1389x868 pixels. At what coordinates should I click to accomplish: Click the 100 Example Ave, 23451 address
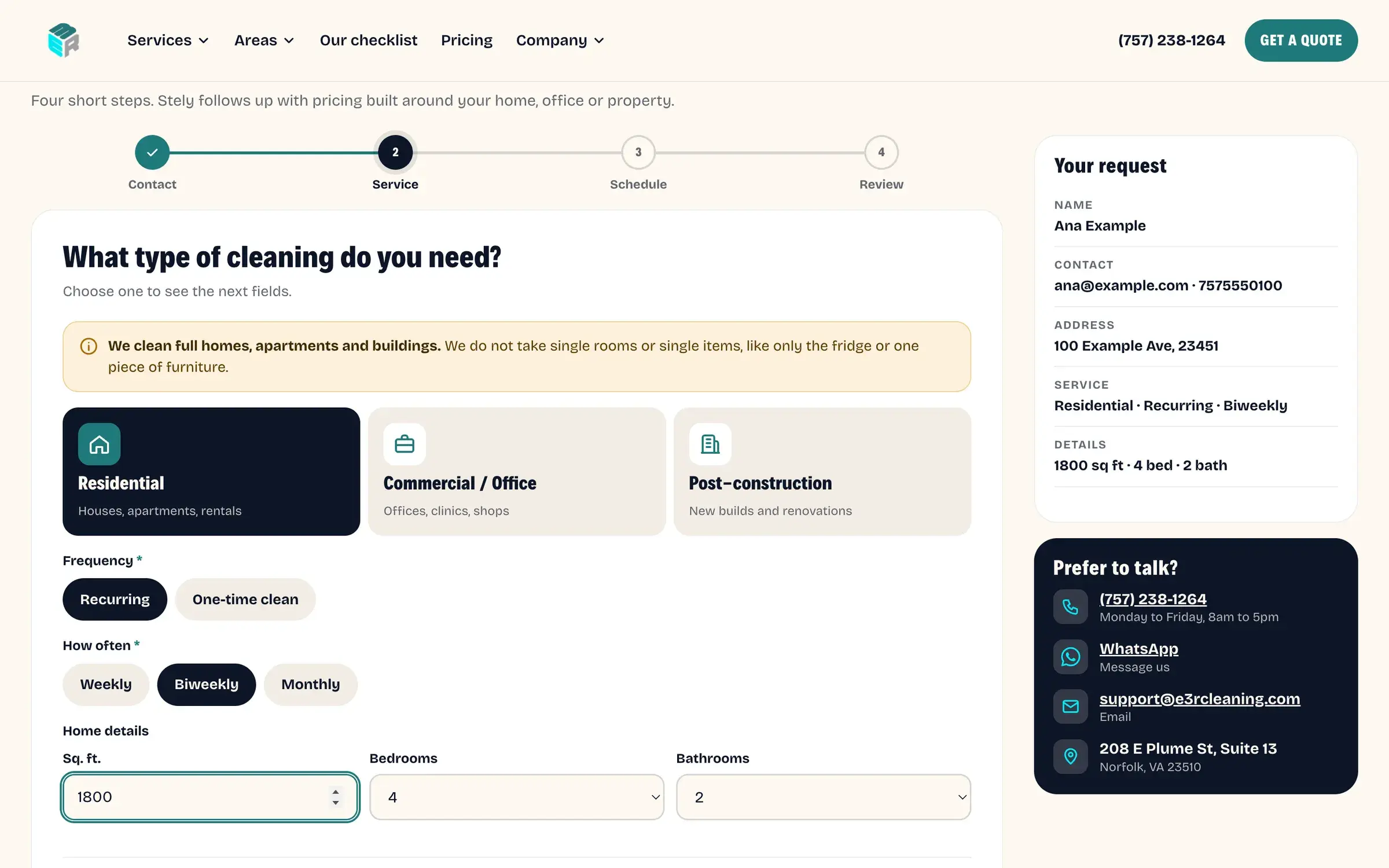click(1136, 345)
